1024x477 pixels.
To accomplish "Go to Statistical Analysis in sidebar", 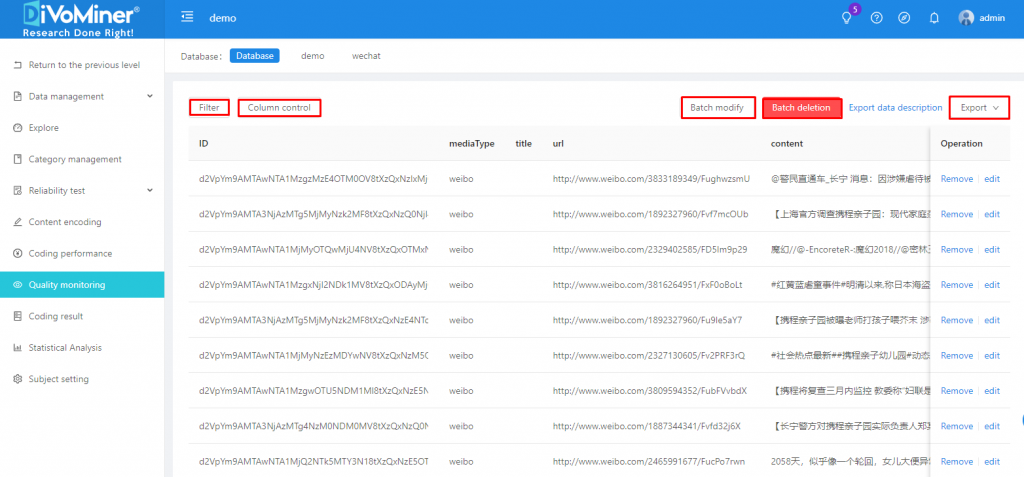I will click(65, 348).
